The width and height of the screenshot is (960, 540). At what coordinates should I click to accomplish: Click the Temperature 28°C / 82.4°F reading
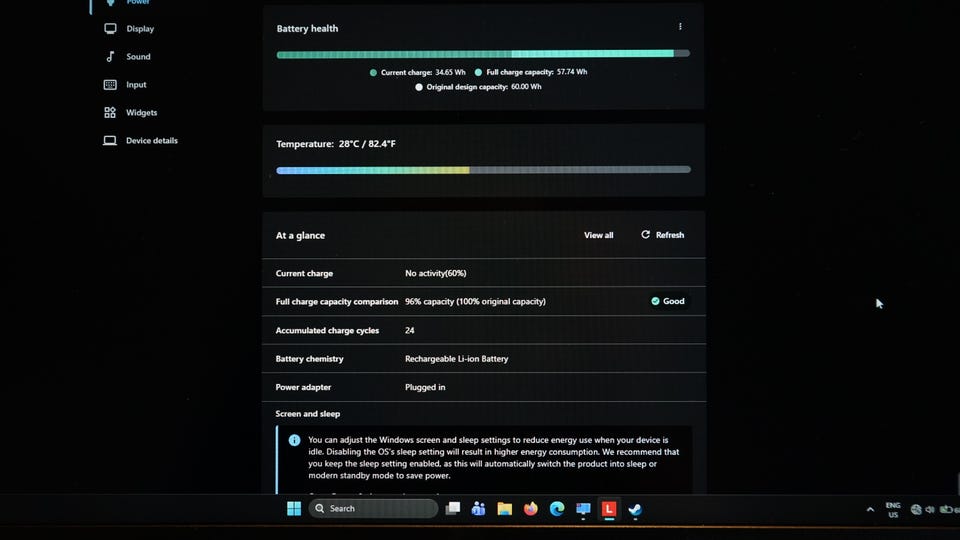336,144
